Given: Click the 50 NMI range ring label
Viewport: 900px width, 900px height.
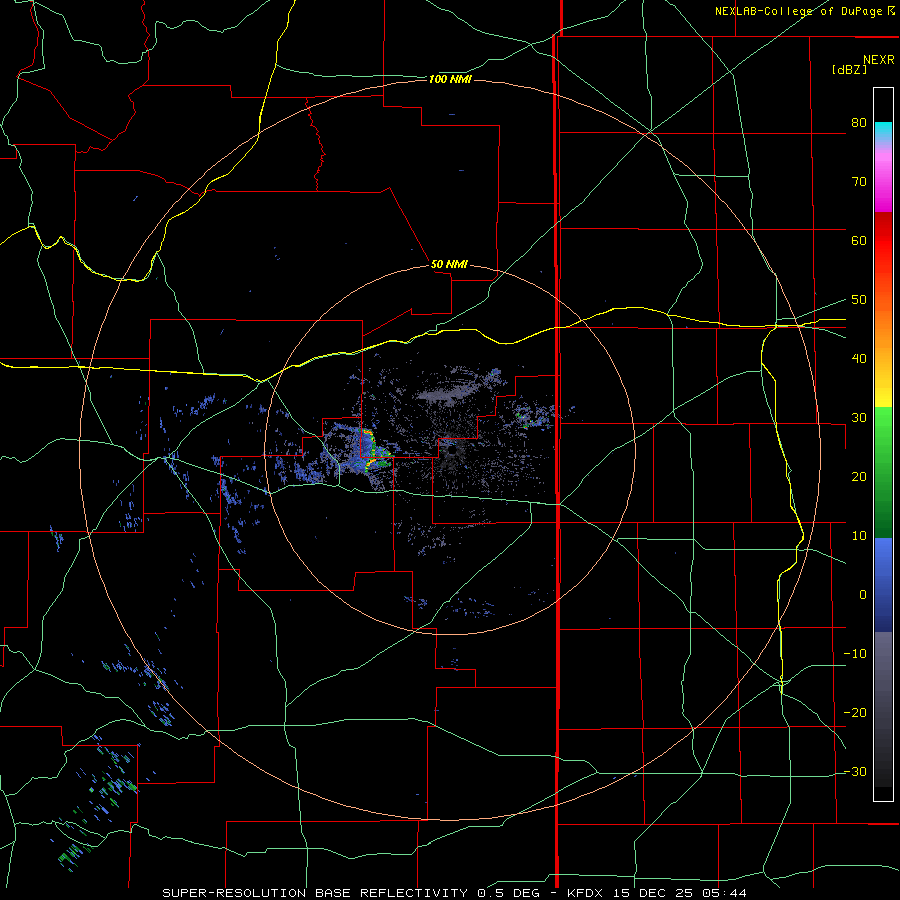Looking at the screenshot, I should [449, 265].
